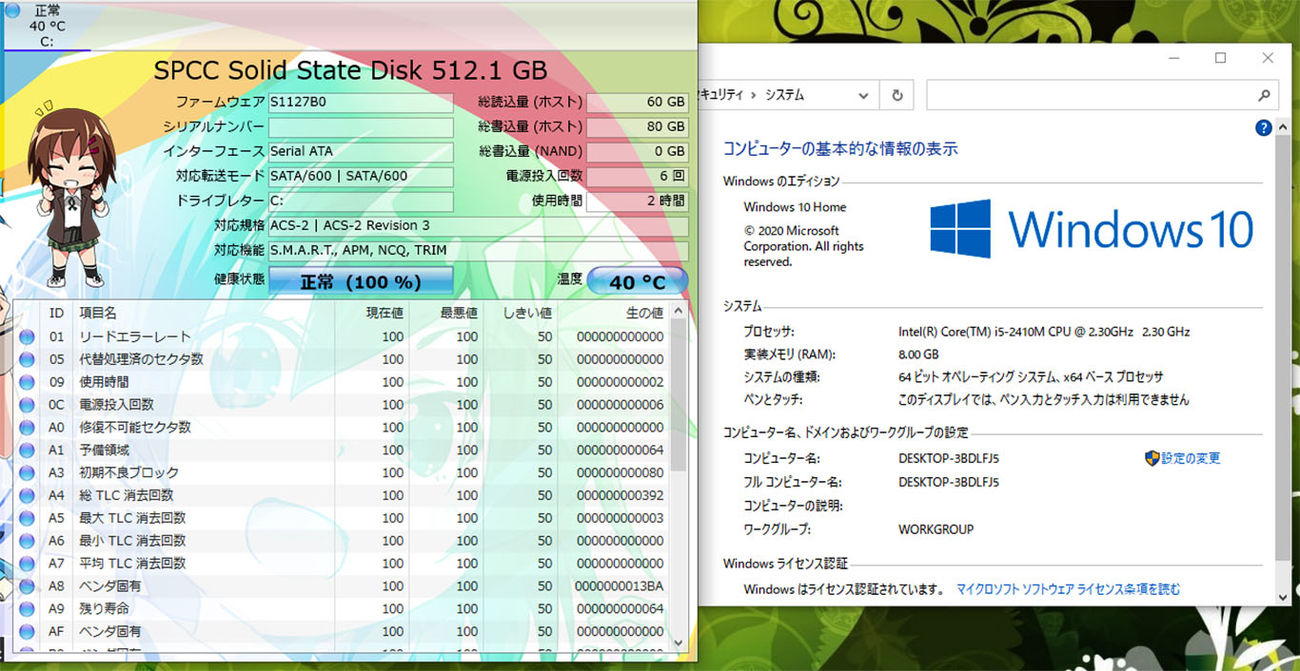Click the ID column header in SMART table
Screen dimensions: 1300x671
coord(57,313)
